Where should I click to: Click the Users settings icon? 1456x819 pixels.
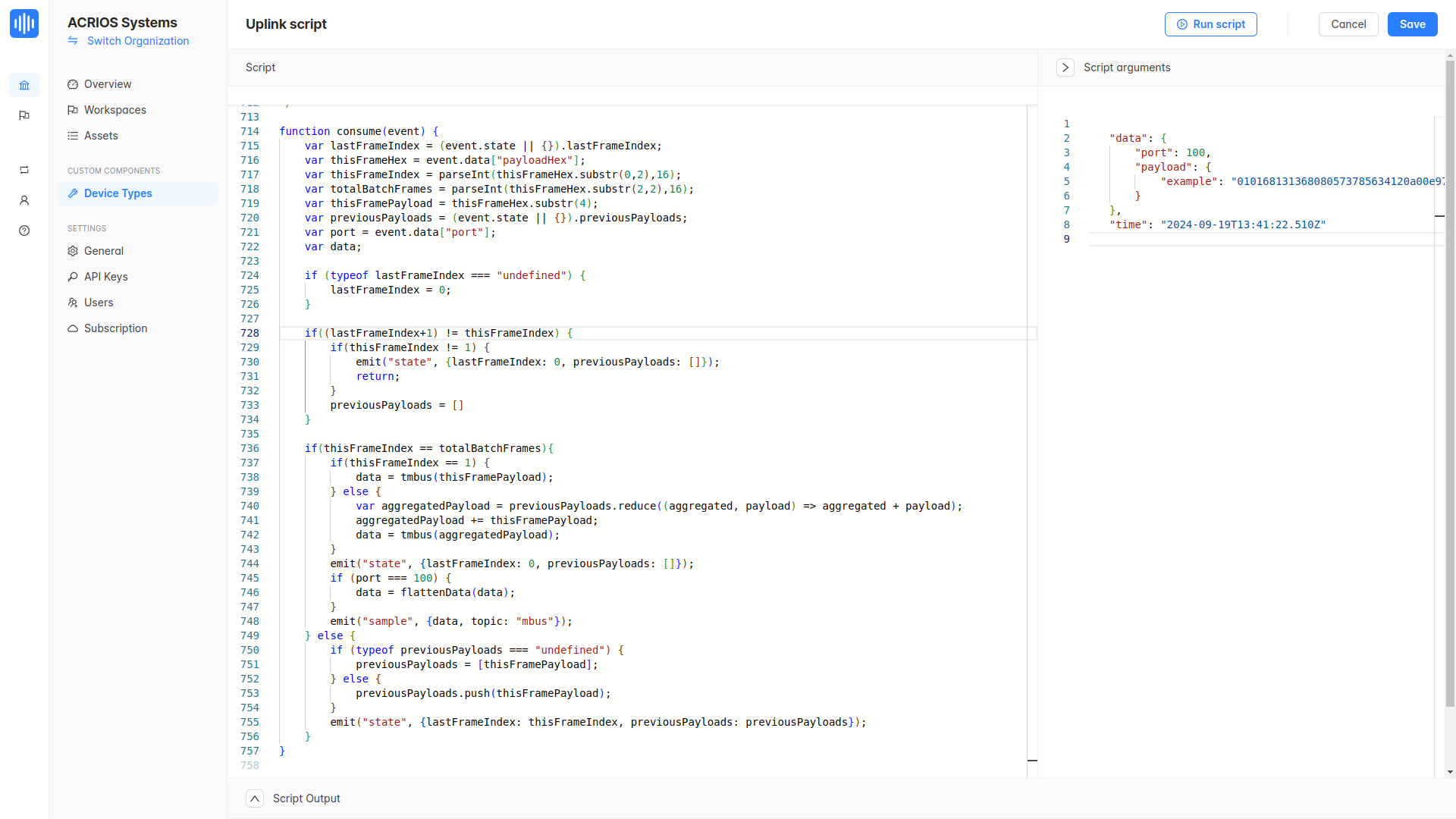[73, 302]
